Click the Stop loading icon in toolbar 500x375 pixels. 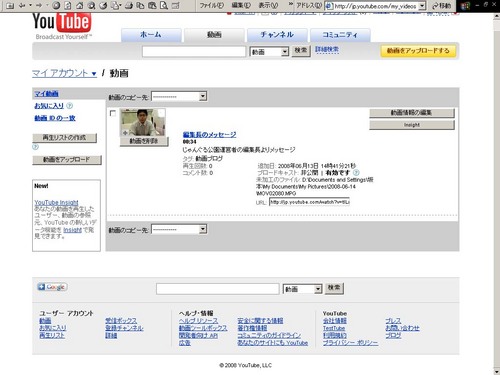(56, 5)
